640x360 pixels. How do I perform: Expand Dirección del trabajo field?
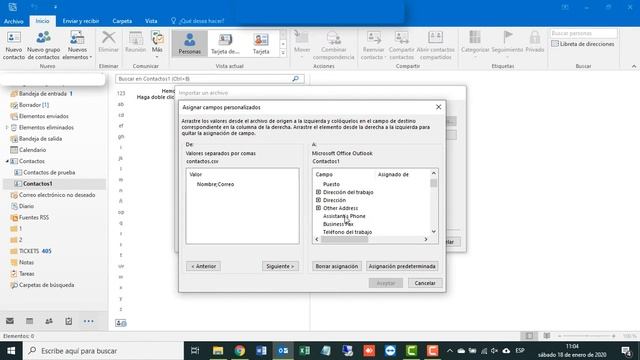click(318, 192)
